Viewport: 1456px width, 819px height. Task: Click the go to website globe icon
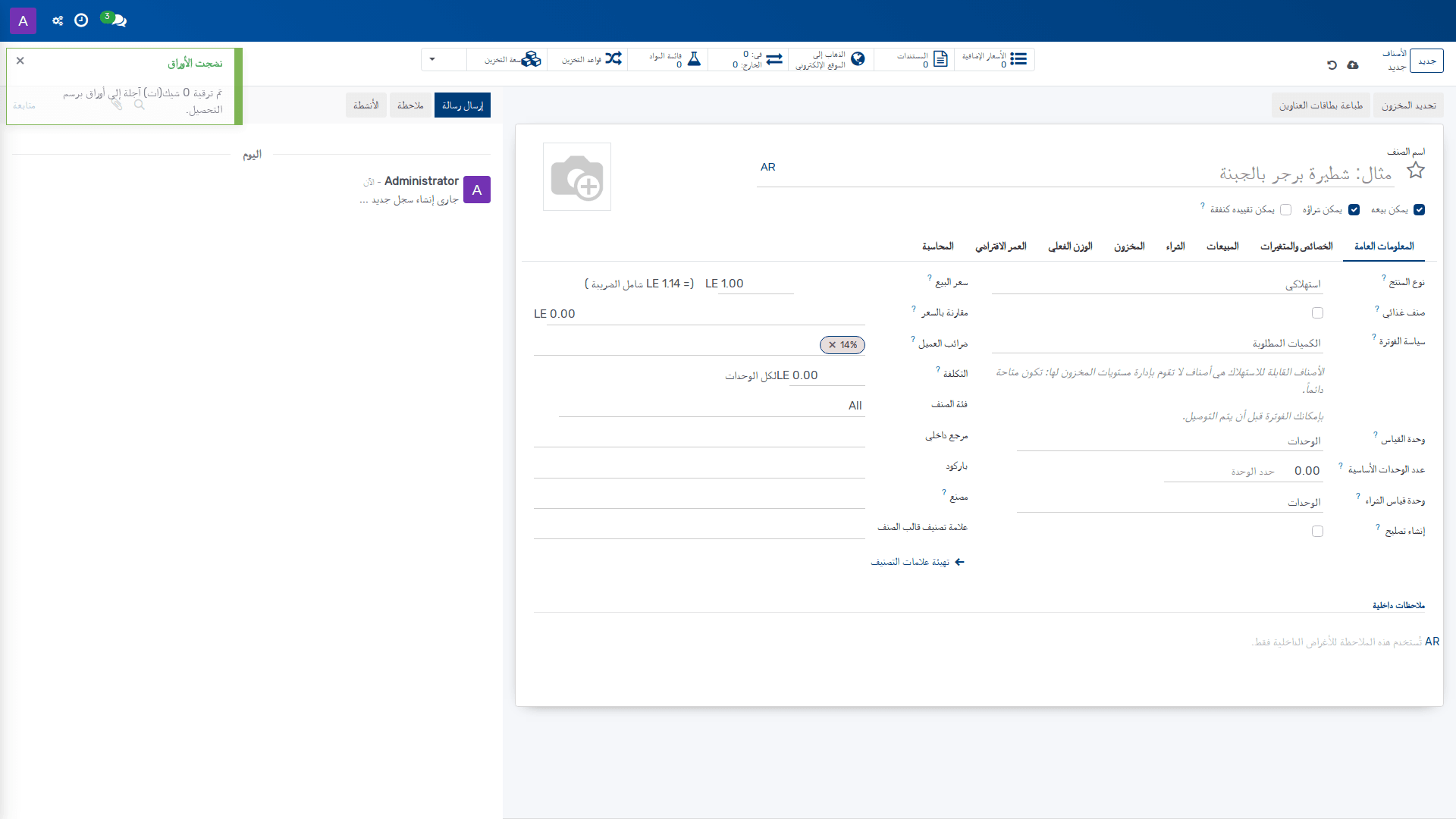pos(858,59)
